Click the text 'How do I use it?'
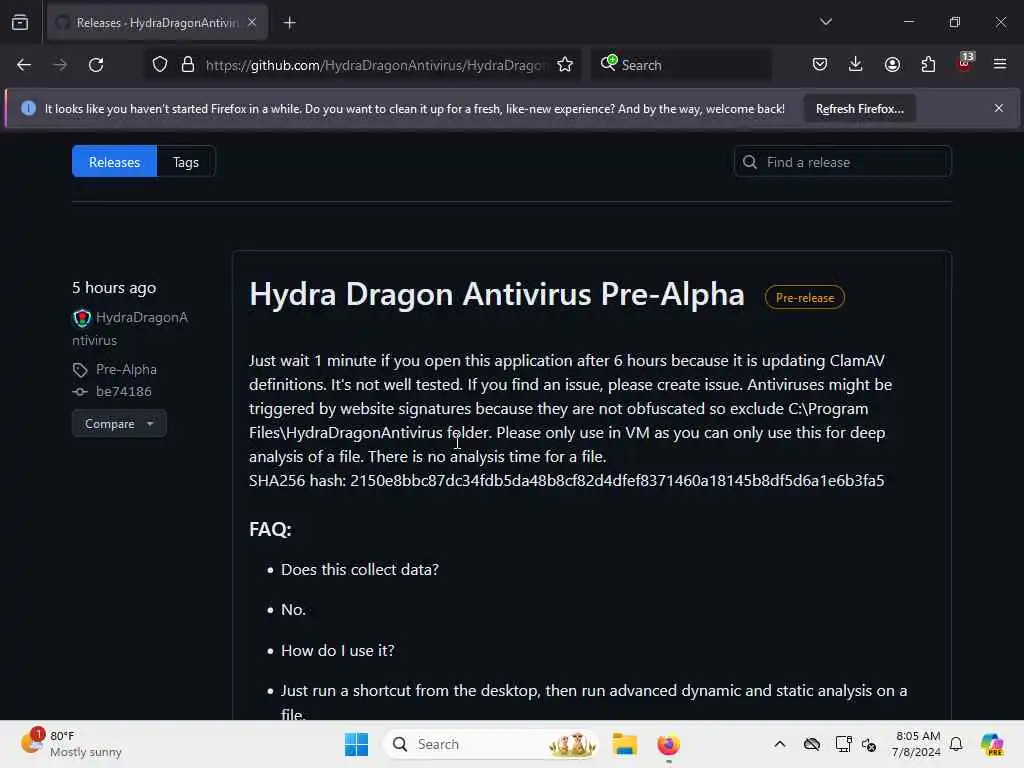Viewport: 1024px width, 768px height. 338,650
